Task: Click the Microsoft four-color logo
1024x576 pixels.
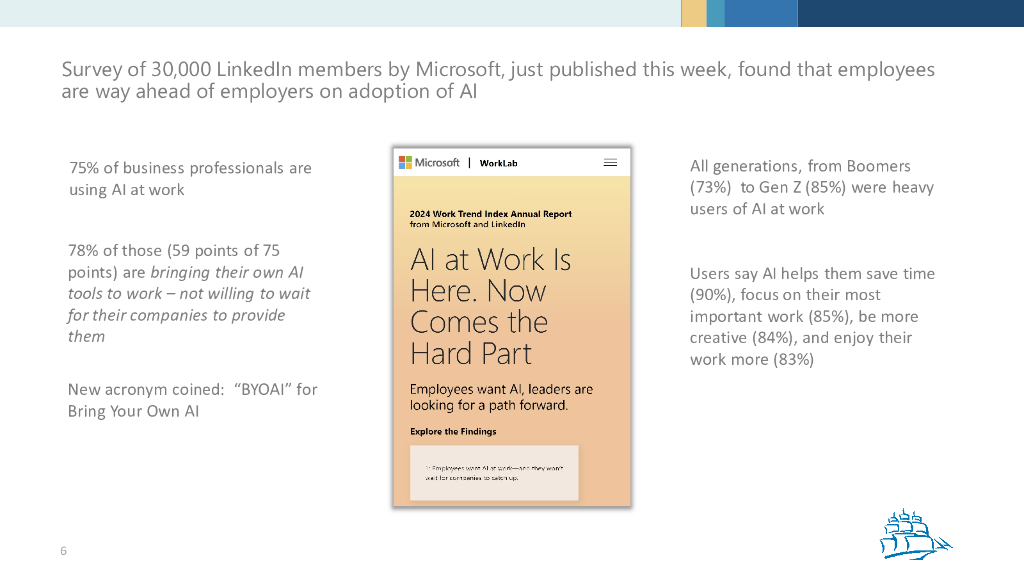Action: (x=405, y=162)
